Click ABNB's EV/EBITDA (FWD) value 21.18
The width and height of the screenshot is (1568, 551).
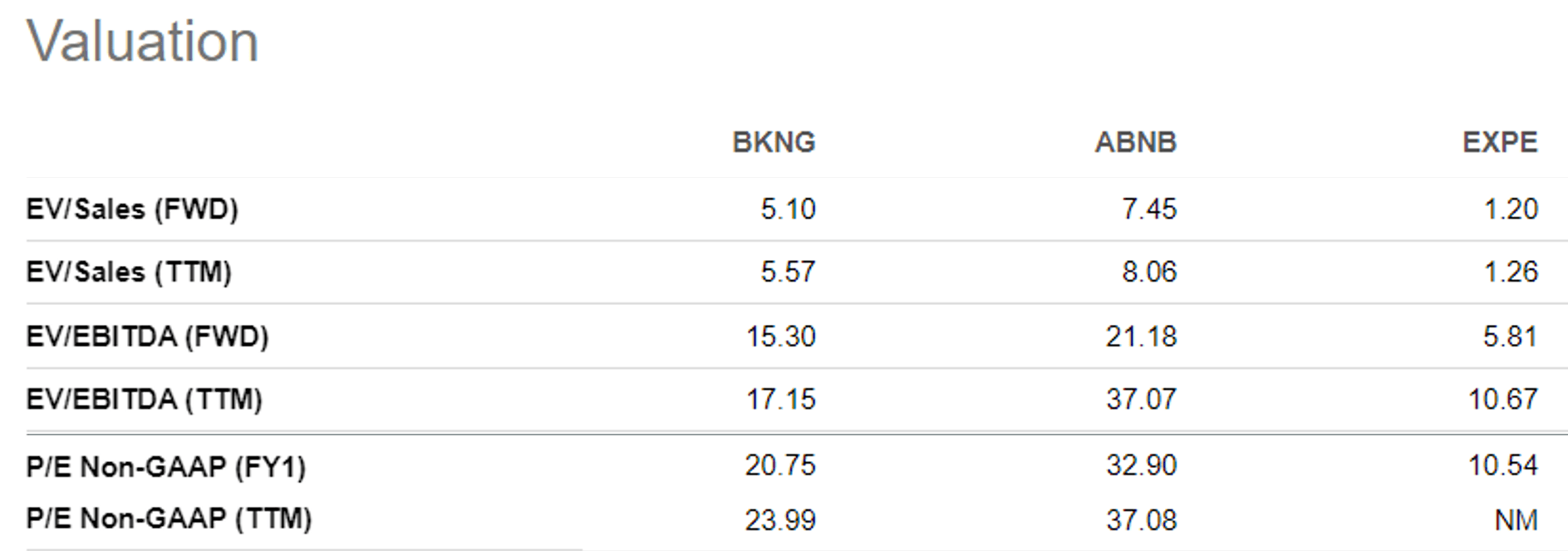point(1141,337)
